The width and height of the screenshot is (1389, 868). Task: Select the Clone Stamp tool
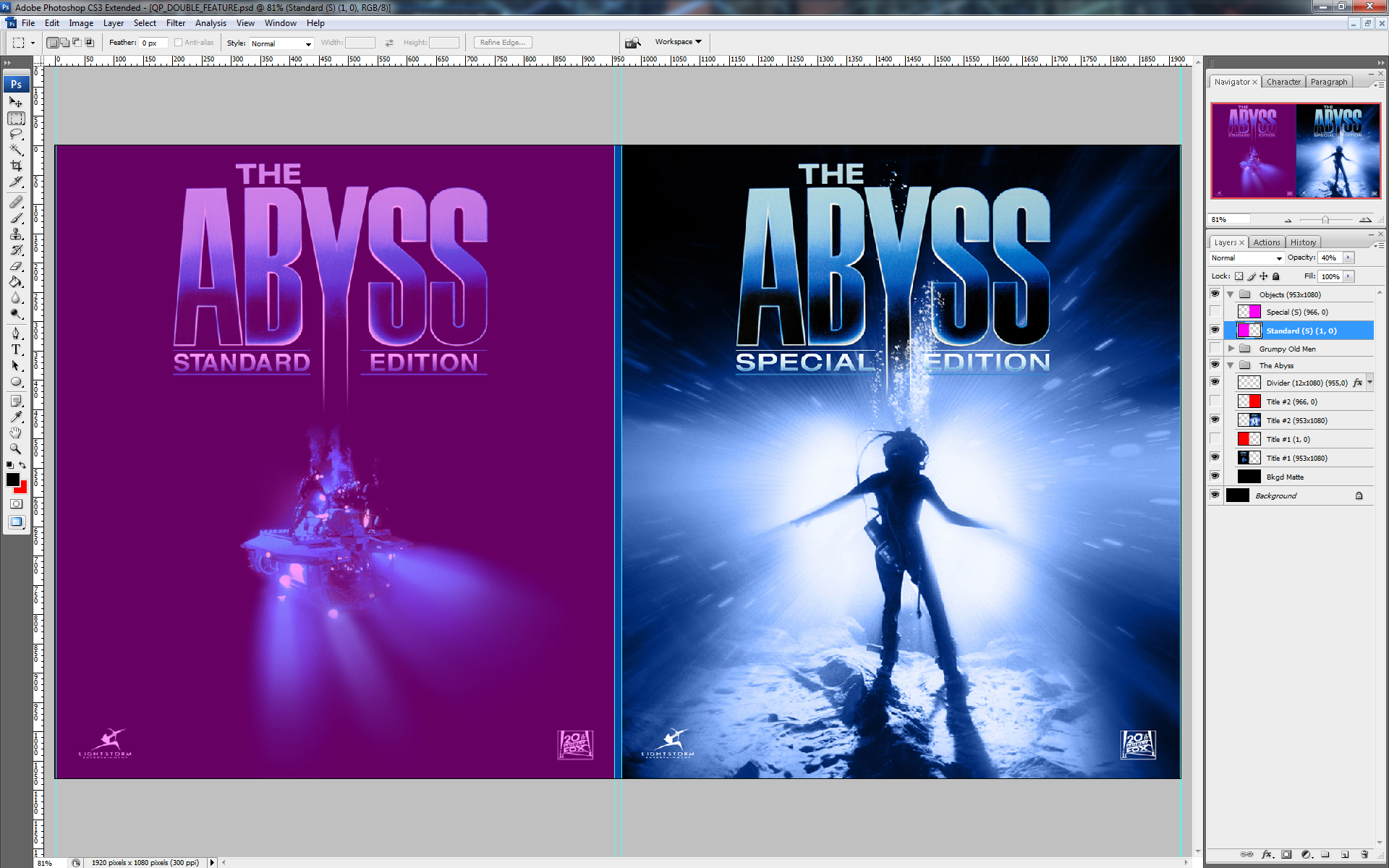click(x=16, y=234)
